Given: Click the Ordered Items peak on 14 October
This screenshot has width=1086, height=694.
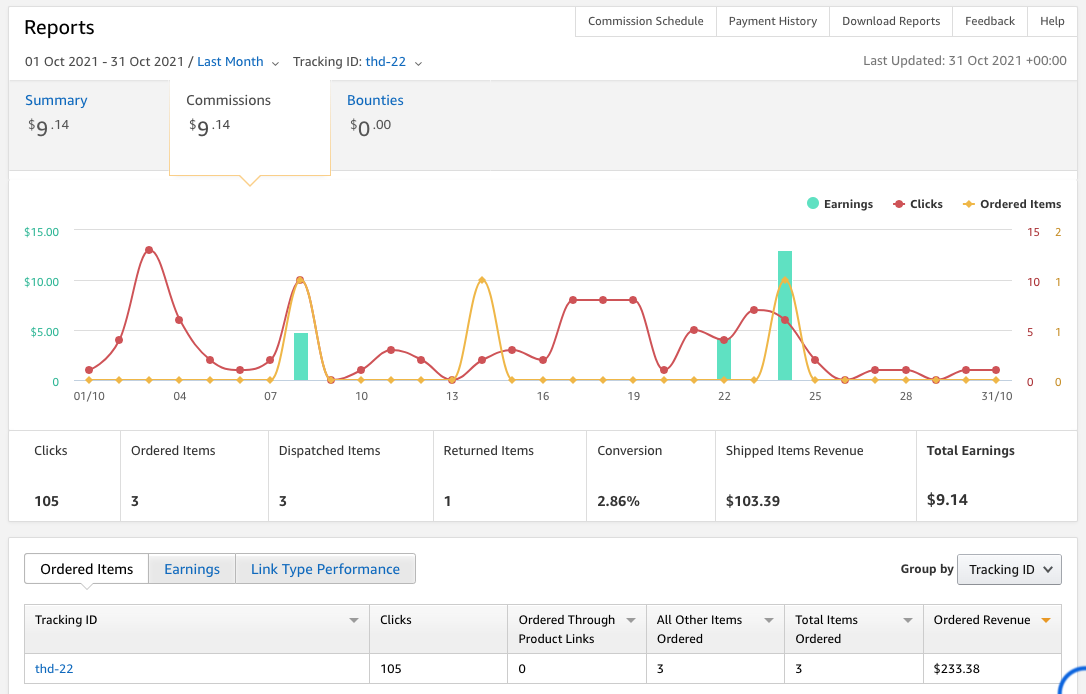Looking at the screenshot, I should [482, 281].
